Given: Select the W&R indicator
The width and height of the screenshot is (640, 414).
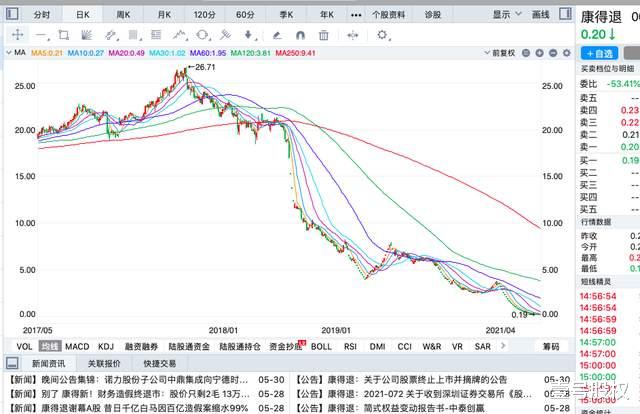Looking at the screenshot, I should coord(432,346).
